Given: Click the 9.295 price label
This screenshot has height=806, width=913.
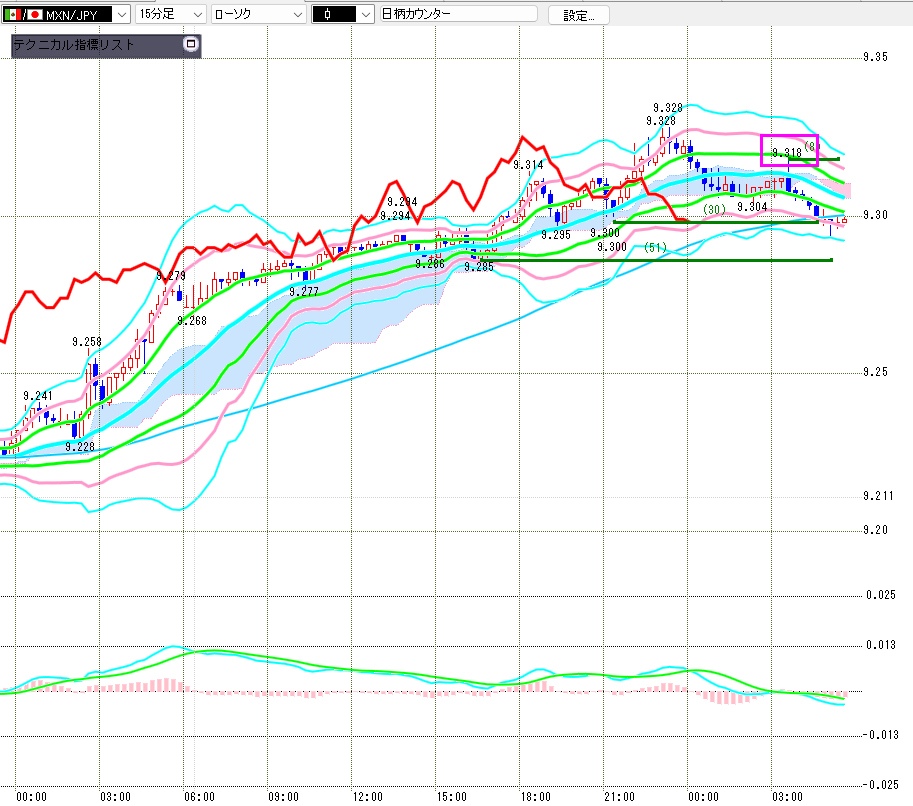Looking at the screenshot, I should tap(556, 235).
